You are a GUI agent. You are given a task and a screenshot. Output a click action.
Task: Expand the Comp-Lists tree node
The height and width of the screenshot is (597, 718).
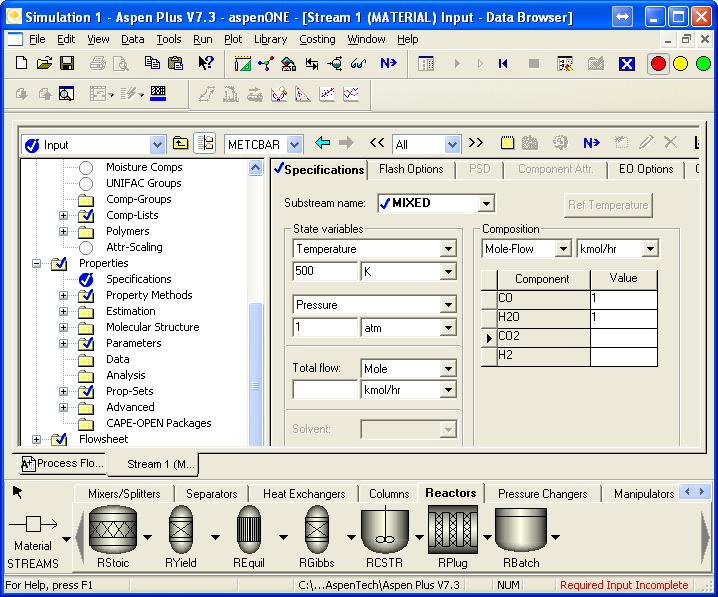click(63, 215)
